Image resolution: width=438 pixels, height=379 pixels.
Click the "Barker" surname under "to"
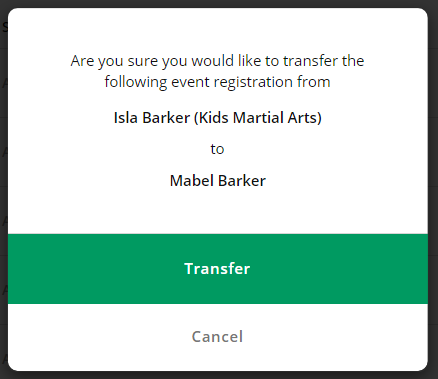coord(242,181)
